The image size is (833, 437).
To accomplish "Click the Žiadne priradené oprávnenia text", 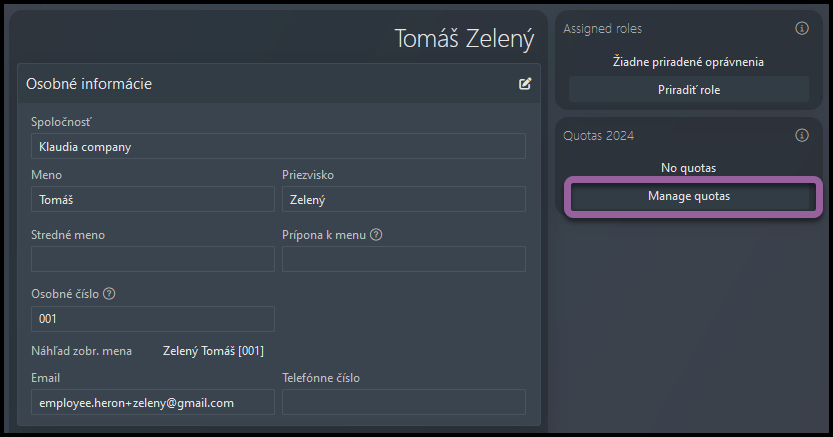I will coord(688,62).
